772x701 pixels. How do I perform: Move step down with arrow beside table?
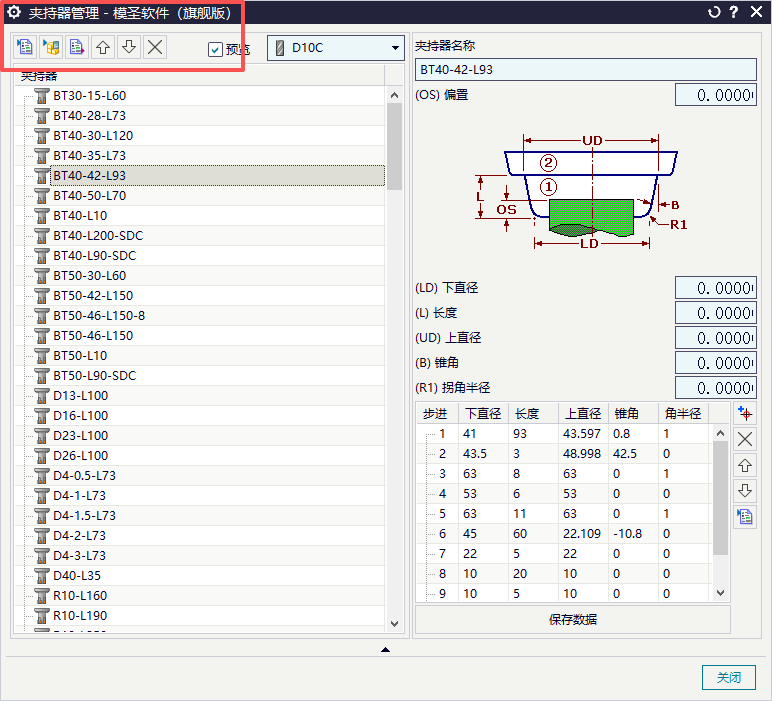tap(745, 491)
